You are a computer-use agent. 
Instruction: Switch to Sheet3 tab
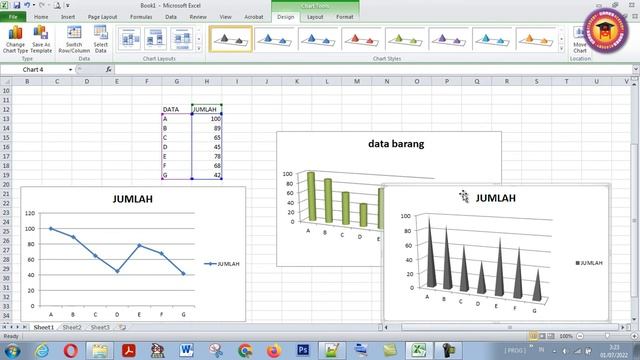point(100,327)
